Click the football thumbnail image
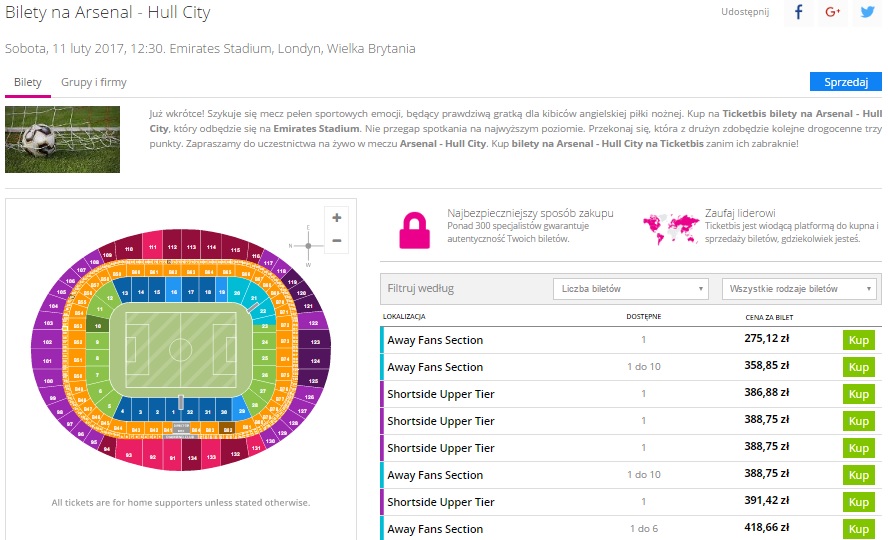The image size is (888, 540). (x=62, y=139)
